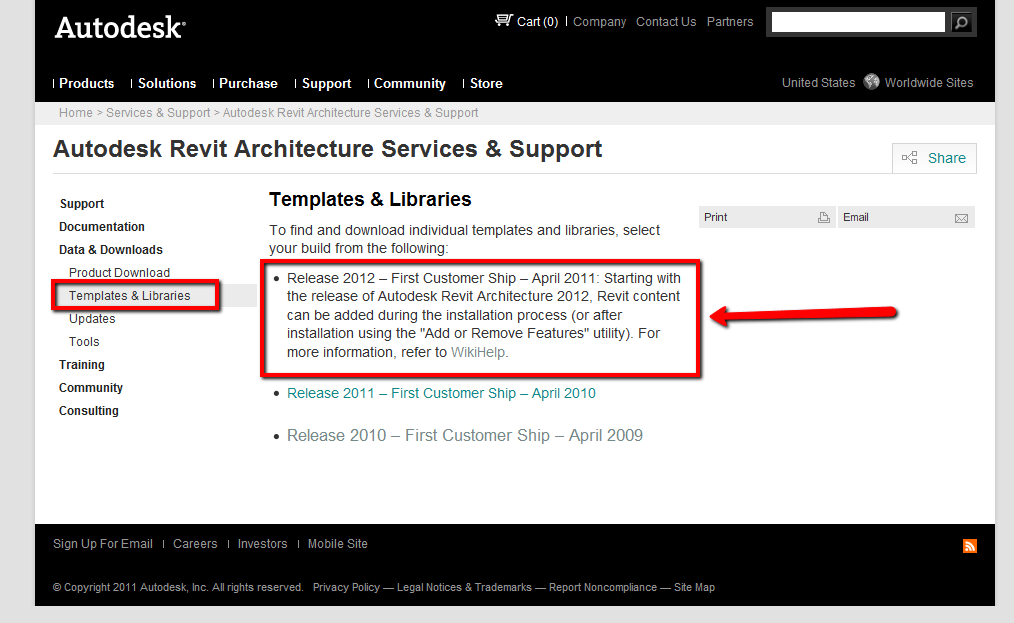The height and width of the screenshot is (623, 1014).
Task: Select Templates & Libraries sidebar item
Action: tap(130, 296)
